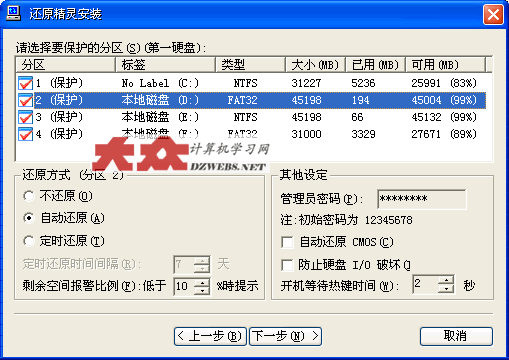Select the 不还原(O) radio option
Image resolution: width=509 pixels, height=360 pixels.
coord(29,196)
